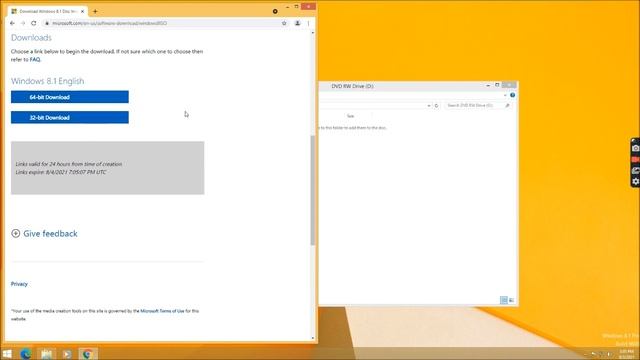Open the Windows Start button
The image size is (640, 360).
[7, 353]
